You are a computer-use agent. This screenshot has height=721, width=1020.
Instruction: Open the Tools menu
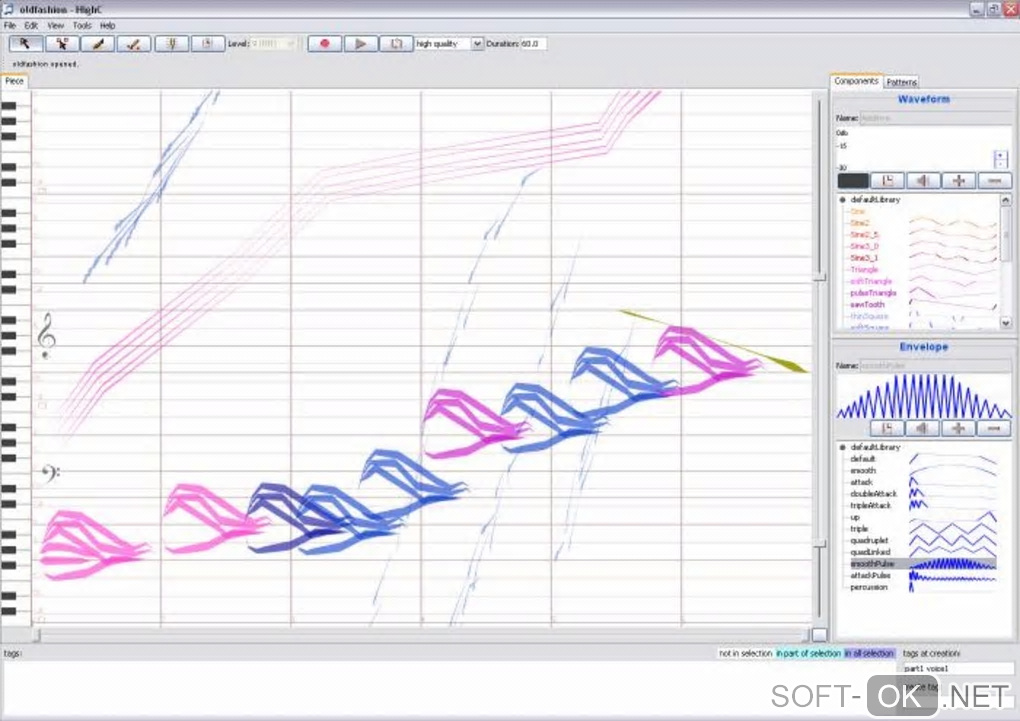coord(82,25)
